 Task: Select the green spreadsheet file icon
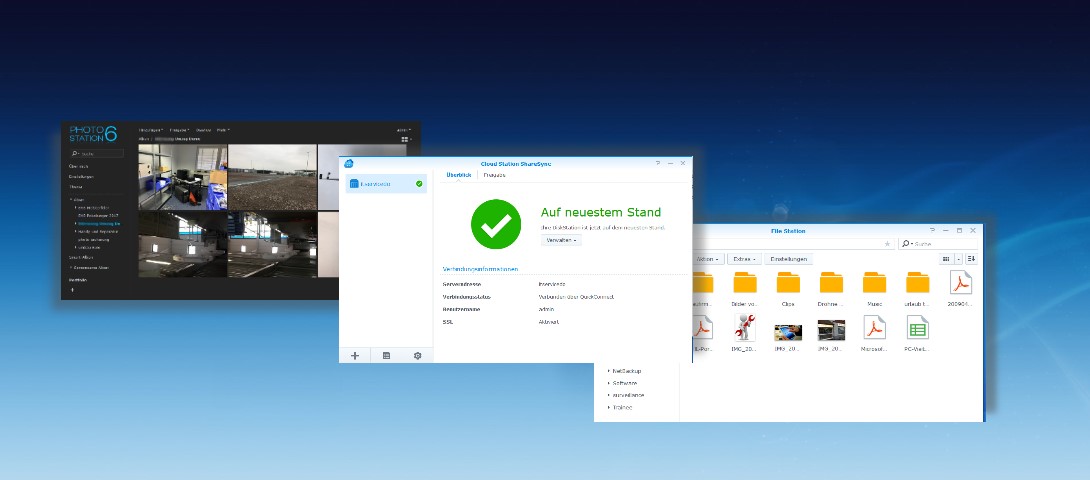tap(918, 327)
